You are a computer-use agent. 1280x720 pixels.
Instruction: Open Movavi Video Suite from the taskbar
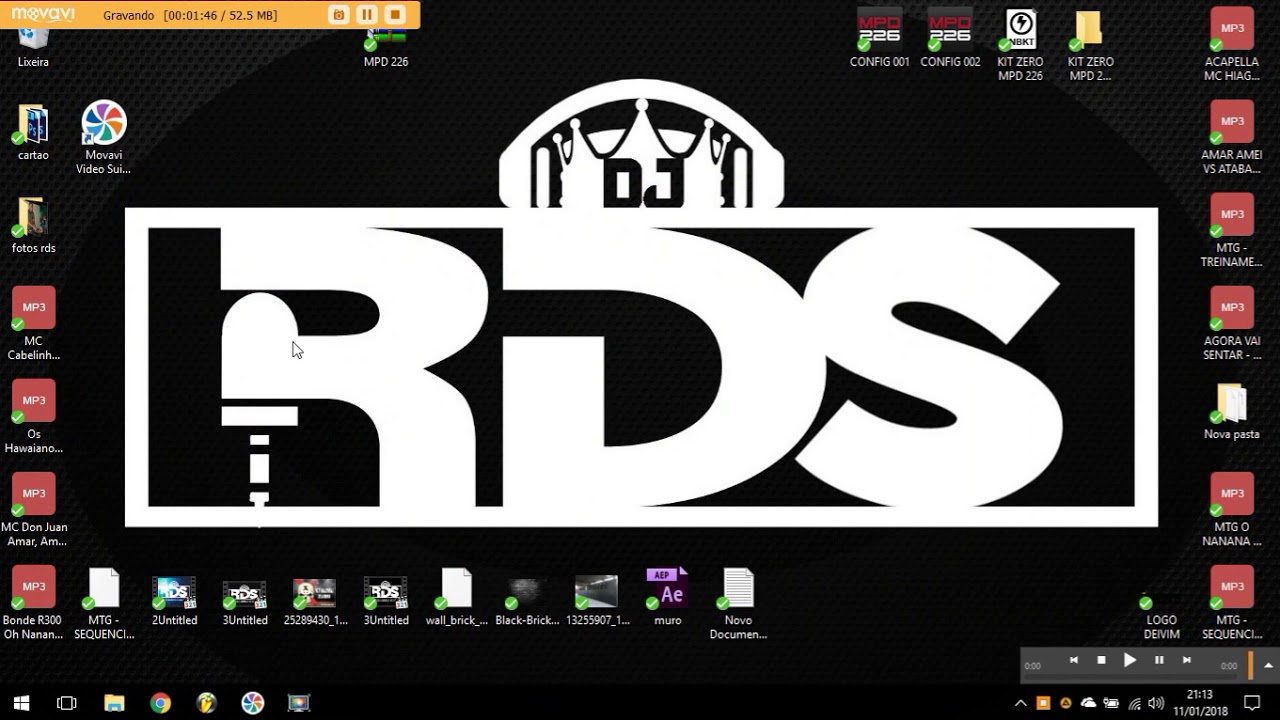point(253,703)
